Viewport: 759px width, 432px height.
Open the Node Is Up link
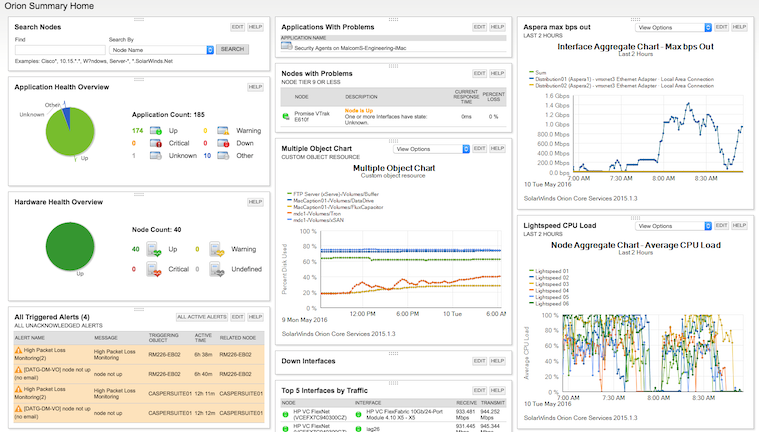pyautogui.click(x=359, y=110)
